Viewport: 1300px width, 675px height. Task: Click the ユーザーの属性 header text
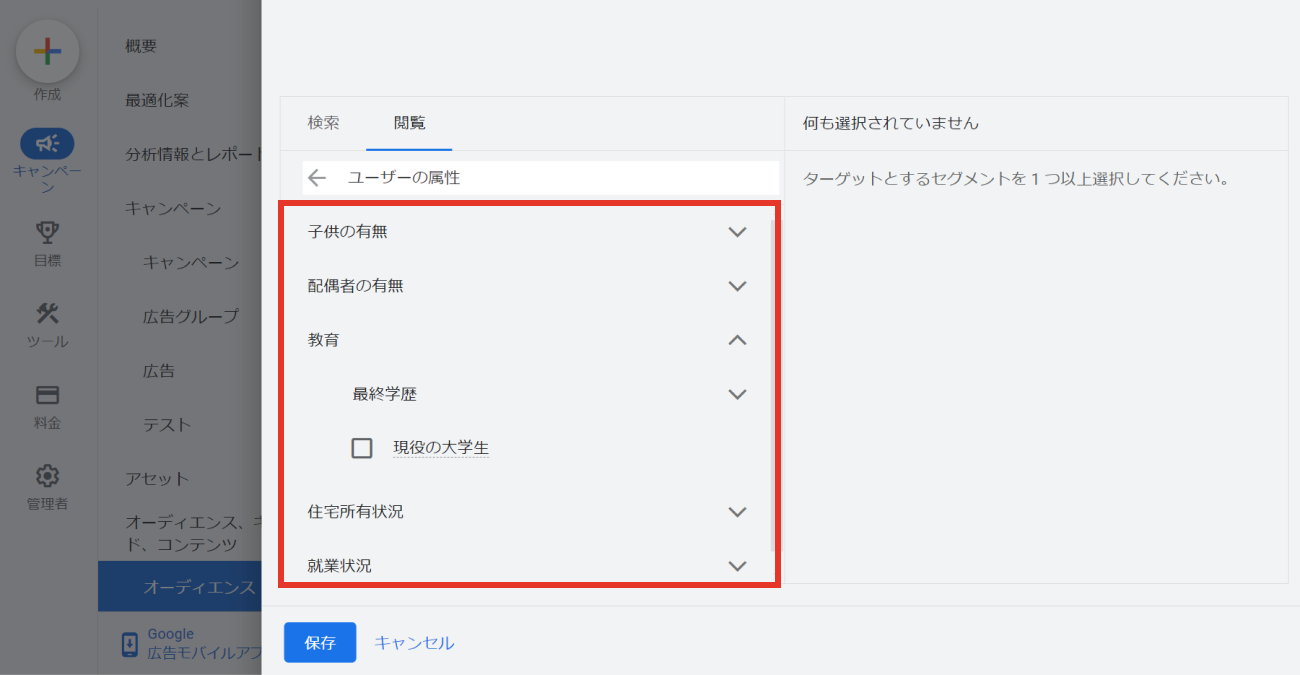coord(404,178)
